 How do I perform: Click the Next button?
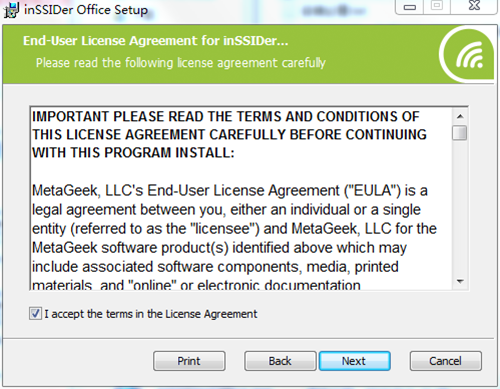coord(354,361)
